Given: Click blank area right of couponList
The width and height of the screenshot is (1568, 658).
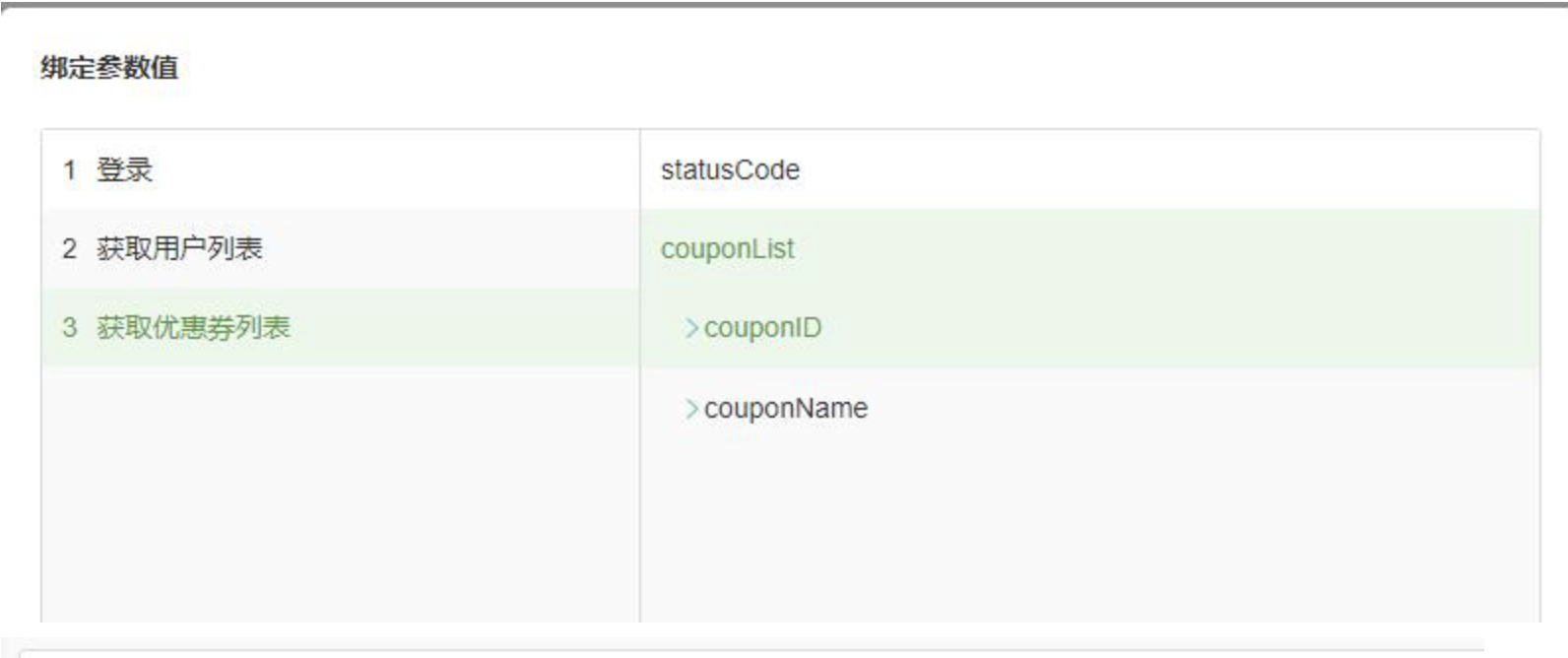Looking at the screenshot, I should [1182, 249].
